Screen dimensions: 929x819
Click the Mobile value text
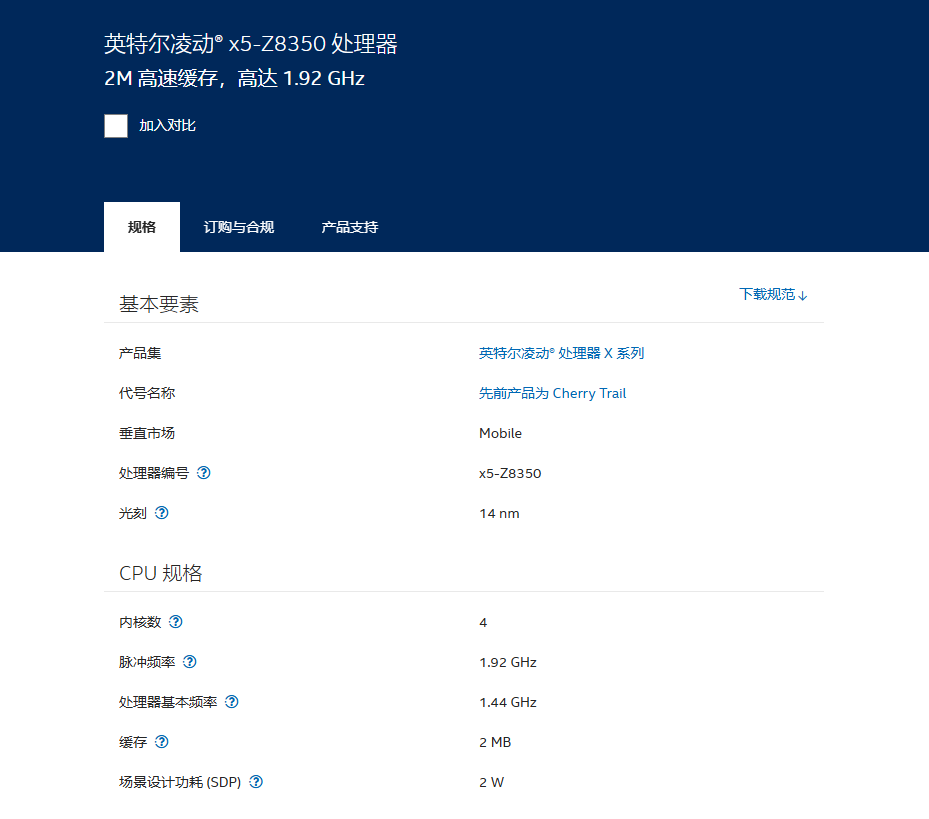pos(500,433)
